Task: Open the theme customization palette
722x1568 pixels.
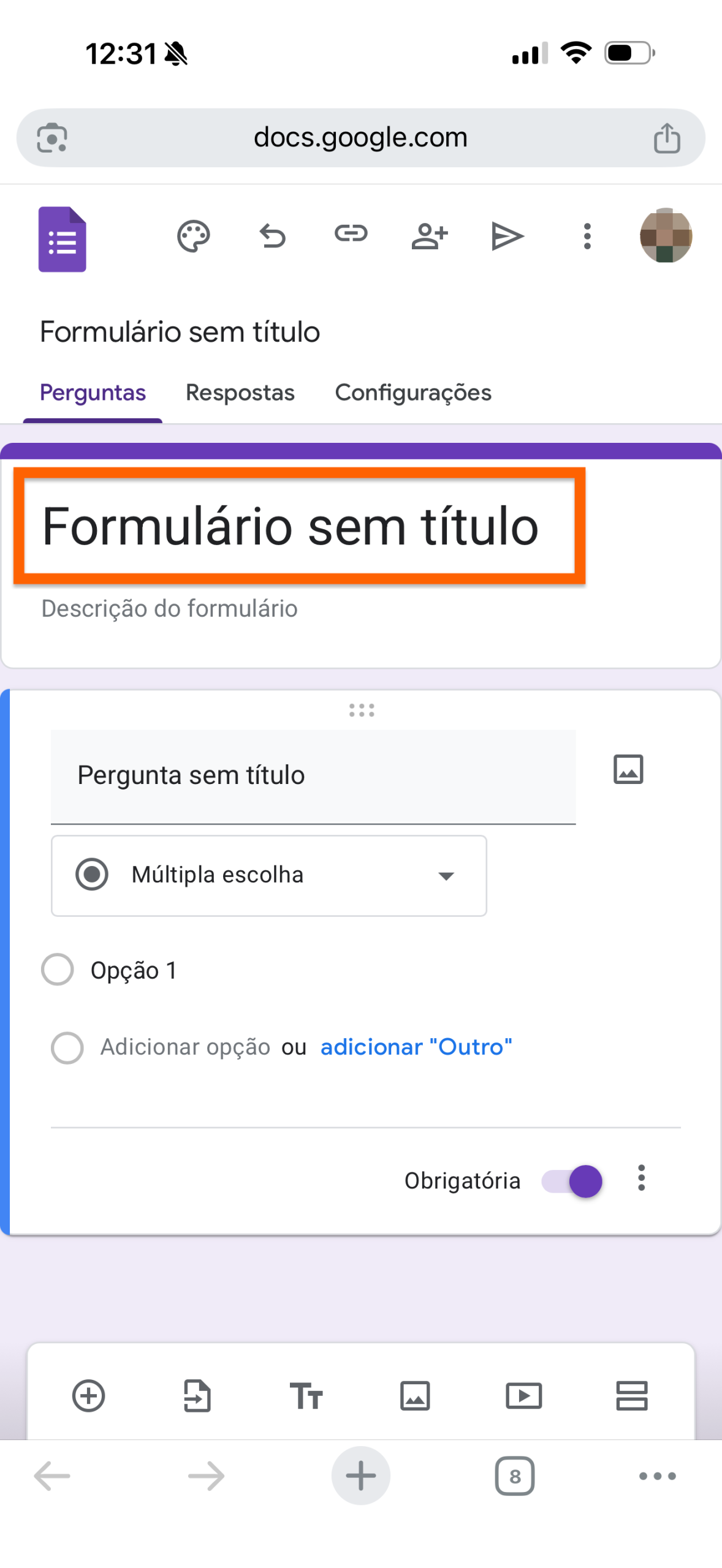Action: point(192,235)
